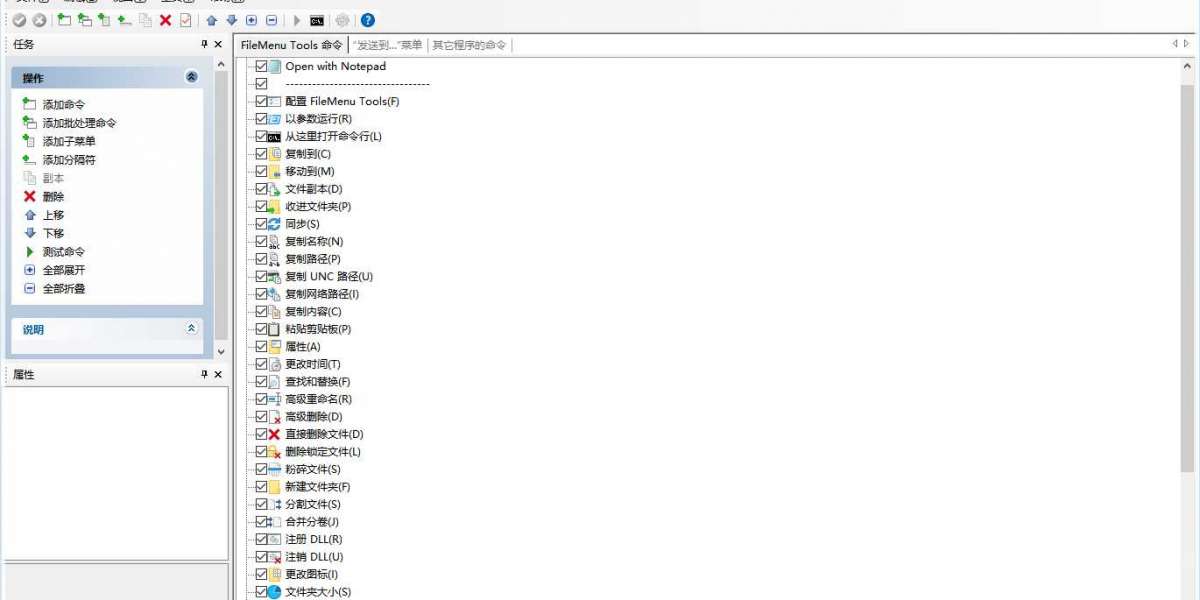Viewport: 1200px width, 600px height.
Task: Click the 同步(S) sync arrows icon
Action: [x=275, y=224]
